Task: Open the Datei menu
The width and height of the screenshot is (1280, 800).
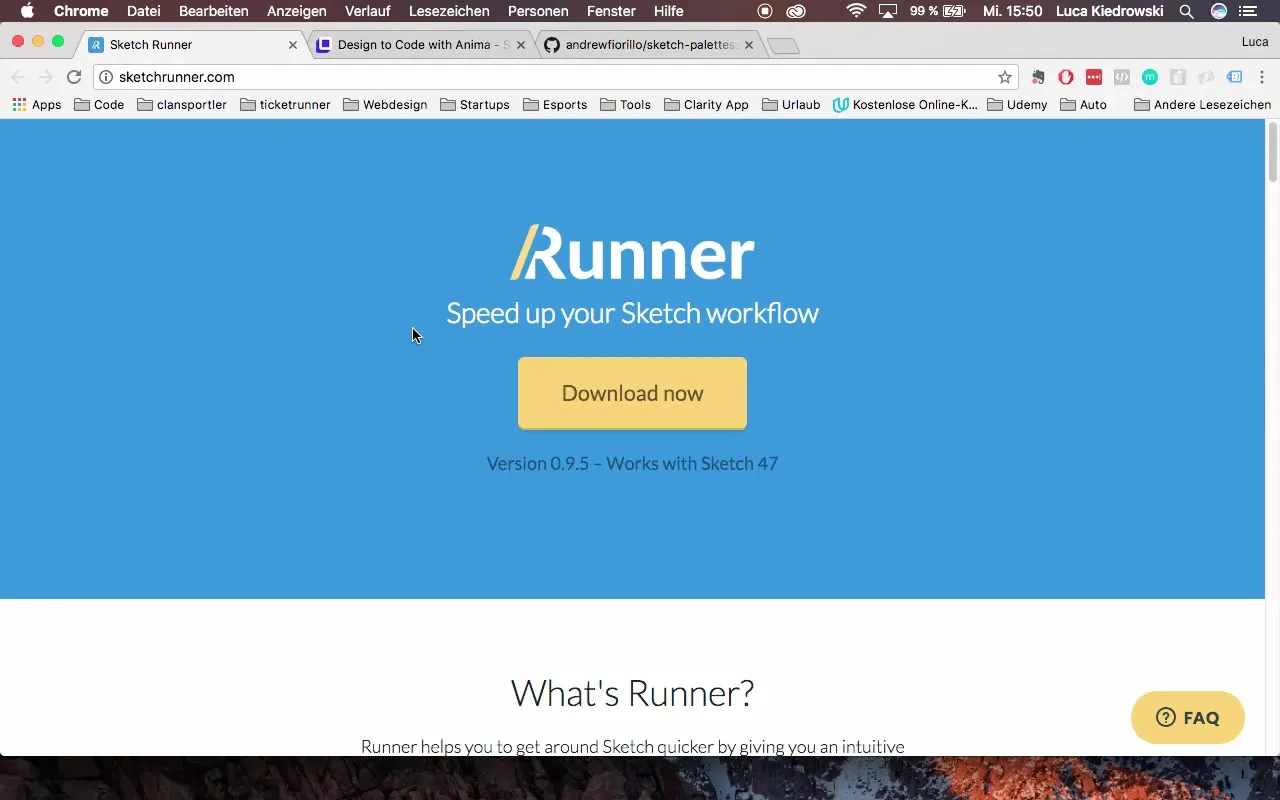Action: click(x=144, y=11)
